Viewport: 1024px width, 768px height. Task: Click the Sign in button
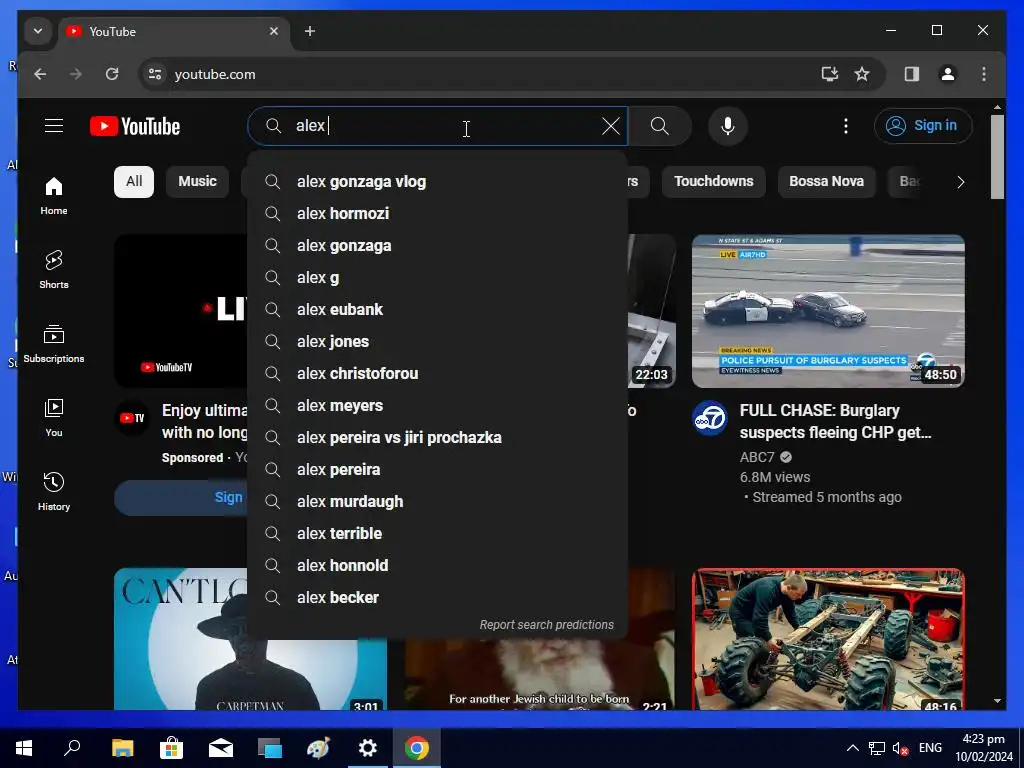tap(923, 125)
